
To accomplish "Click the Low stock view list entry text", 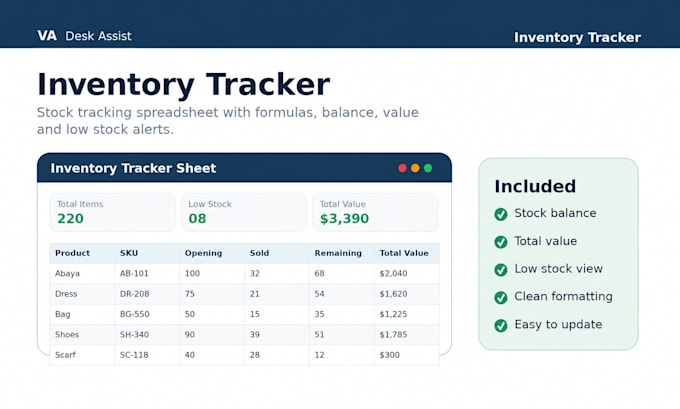I will [559, 268].
